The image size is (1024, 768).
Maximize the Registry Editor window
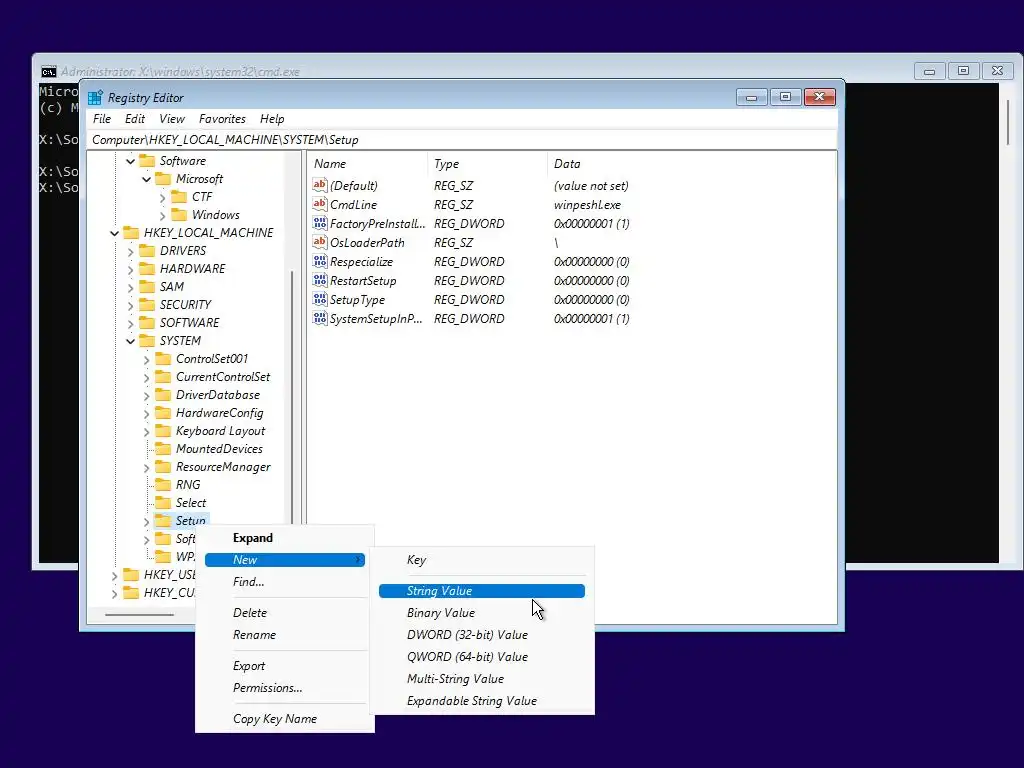click(785, 97)
